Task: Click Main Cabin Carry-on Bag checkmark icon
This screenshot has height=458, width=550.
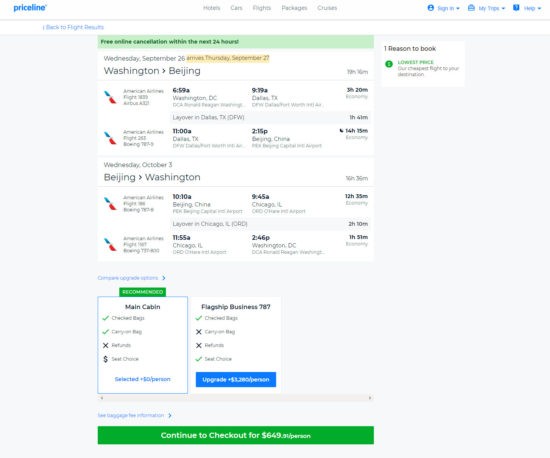Action: [x=106, y=332]
